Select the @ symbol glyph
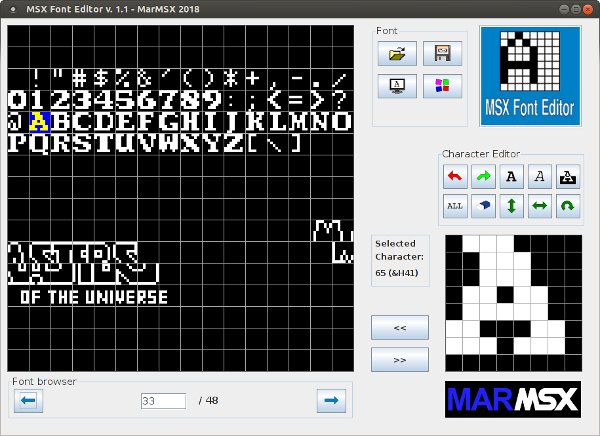The image size is (600, 436). tap(18, 122)
